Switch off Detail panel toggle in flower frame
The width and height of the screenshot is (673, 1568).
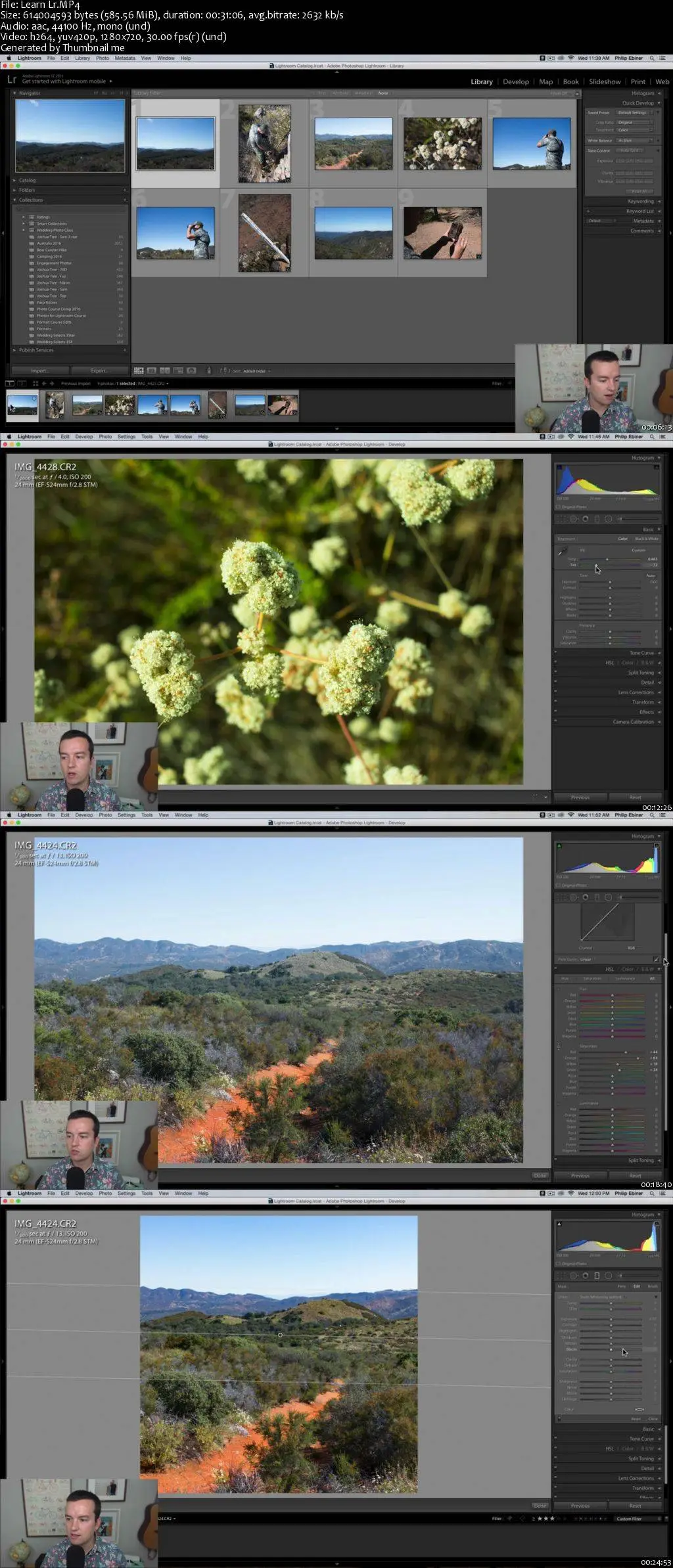point(556,683)
